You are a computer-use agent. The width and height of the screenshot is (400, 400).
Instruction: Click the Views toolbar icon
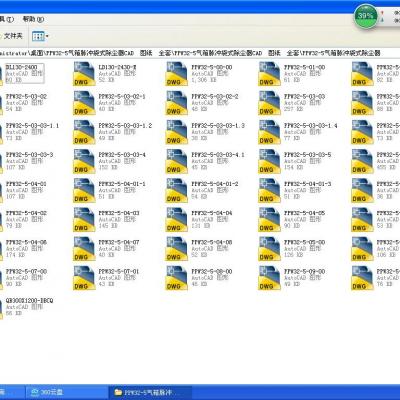pyautogui.click(x=38, y=36)
